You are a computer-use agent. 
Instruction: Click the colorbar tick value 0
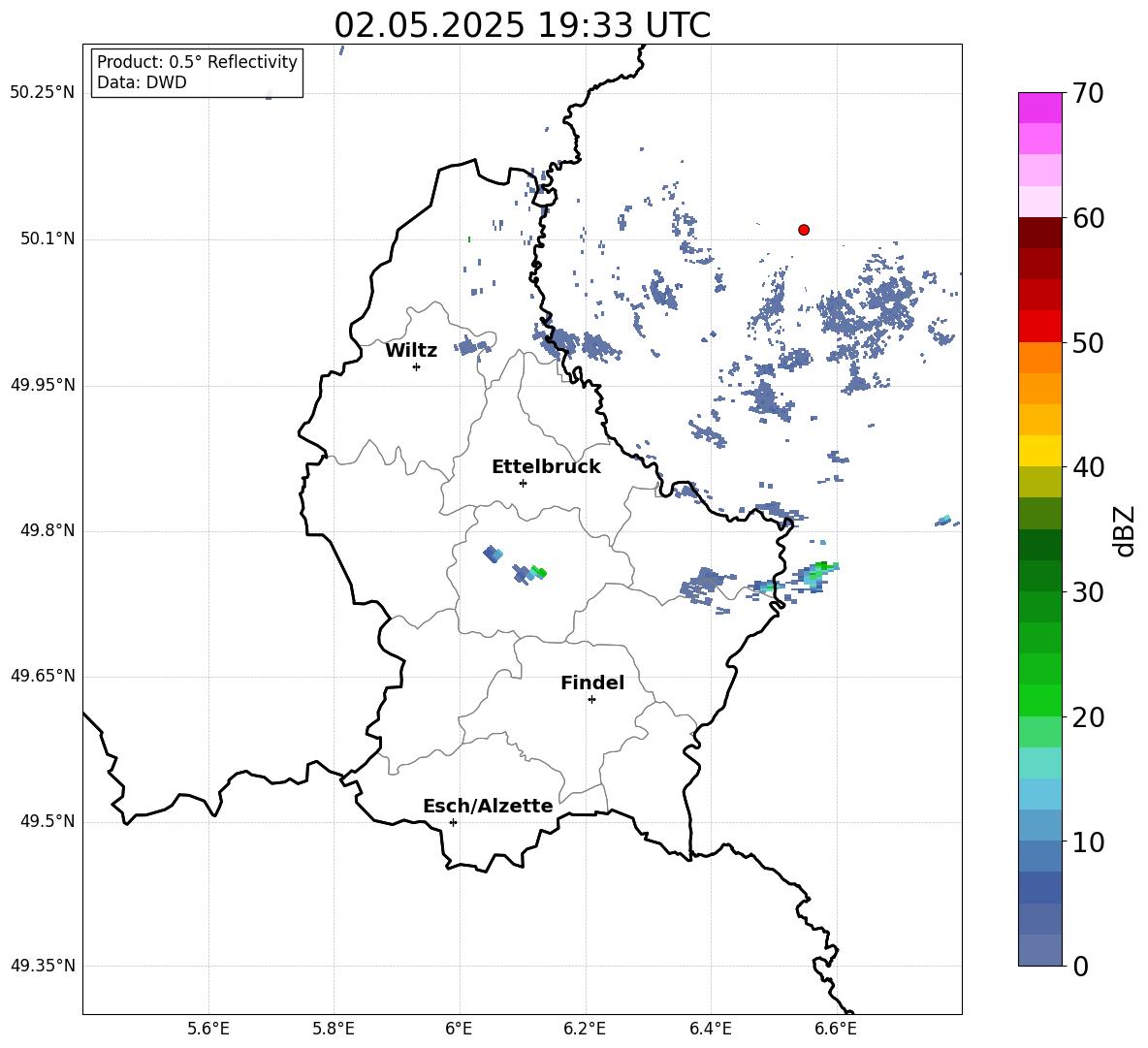pyautogui.click(x=1081, y=967)
